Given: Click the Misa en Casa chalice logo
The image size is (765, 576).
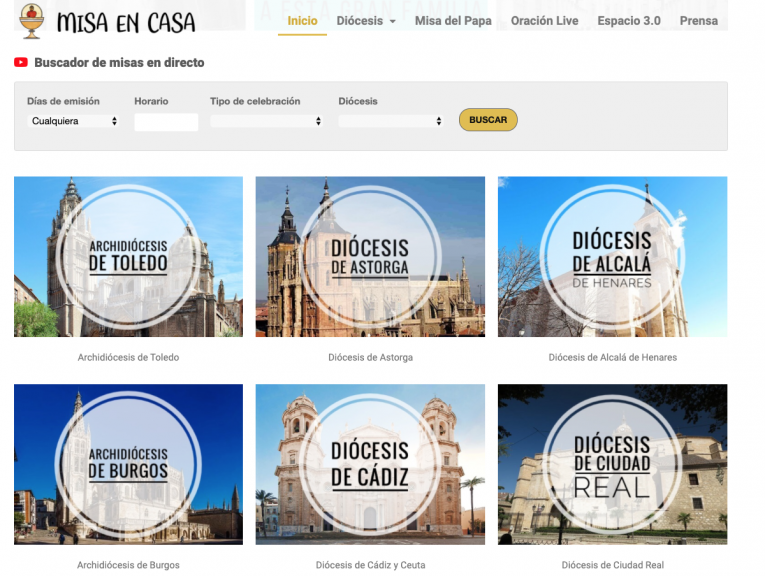Looking at the screenshot, I should (32, 21).
